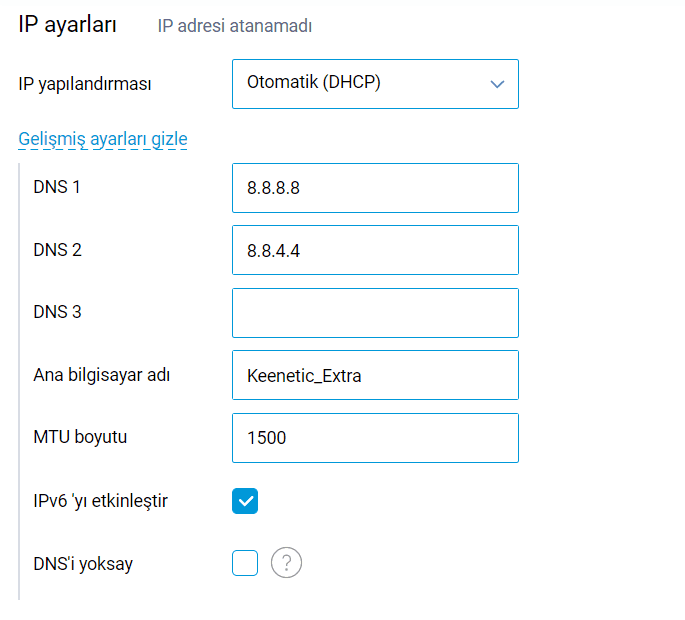Click inside the empty DNS 3 field
685x620 pixels.
375,313
